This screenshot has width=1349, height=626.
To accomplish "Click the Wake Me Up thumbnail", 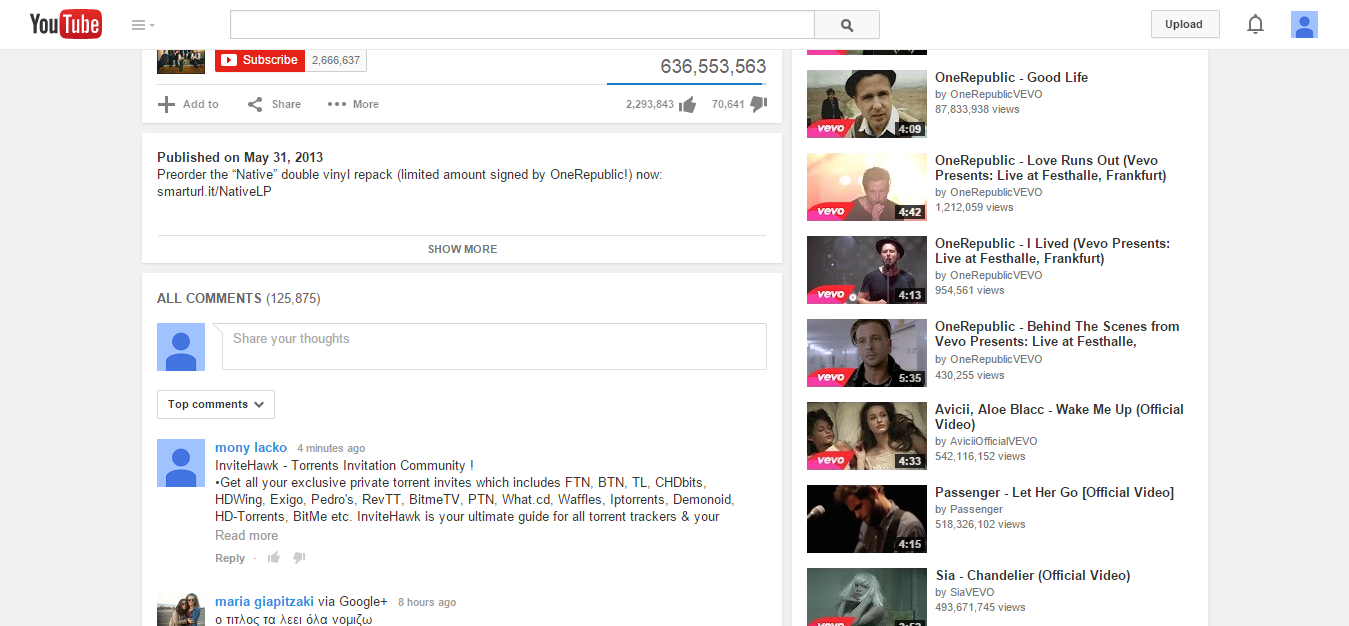I will pyautogui.click(x=867, y=436).
